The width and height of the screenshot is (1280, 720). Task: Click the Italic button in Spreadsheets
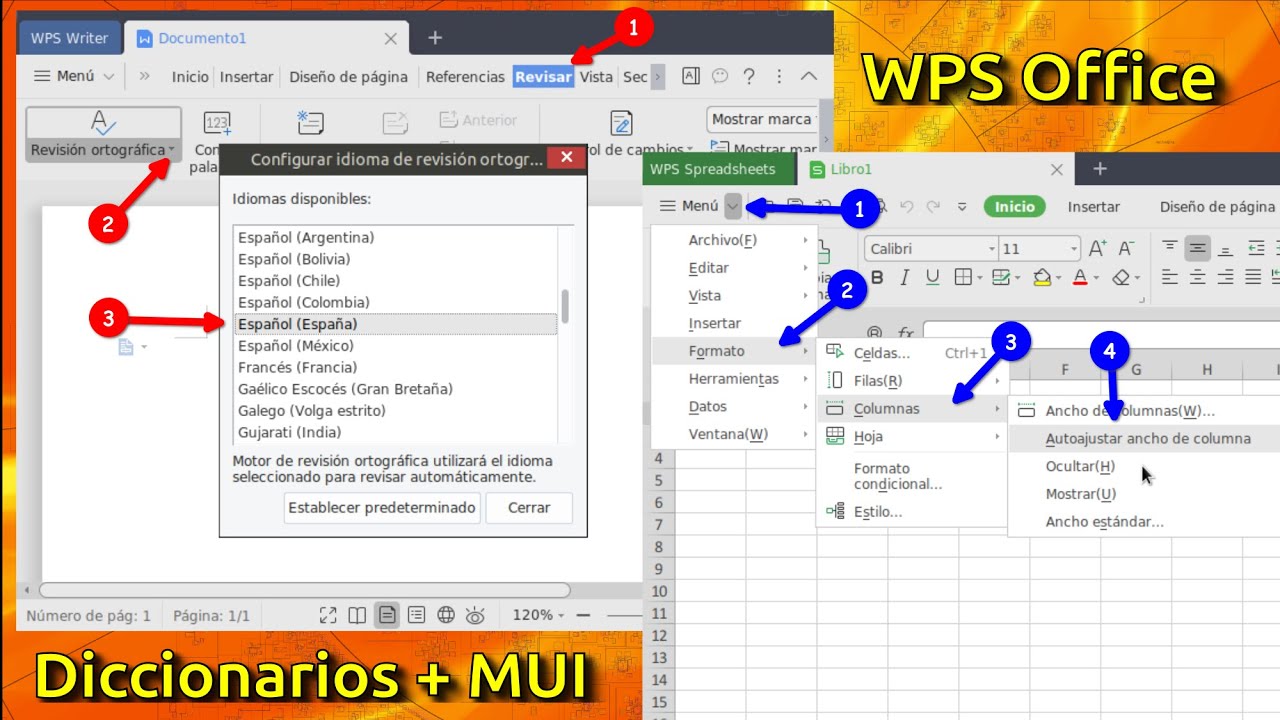[x=905, y=277]
